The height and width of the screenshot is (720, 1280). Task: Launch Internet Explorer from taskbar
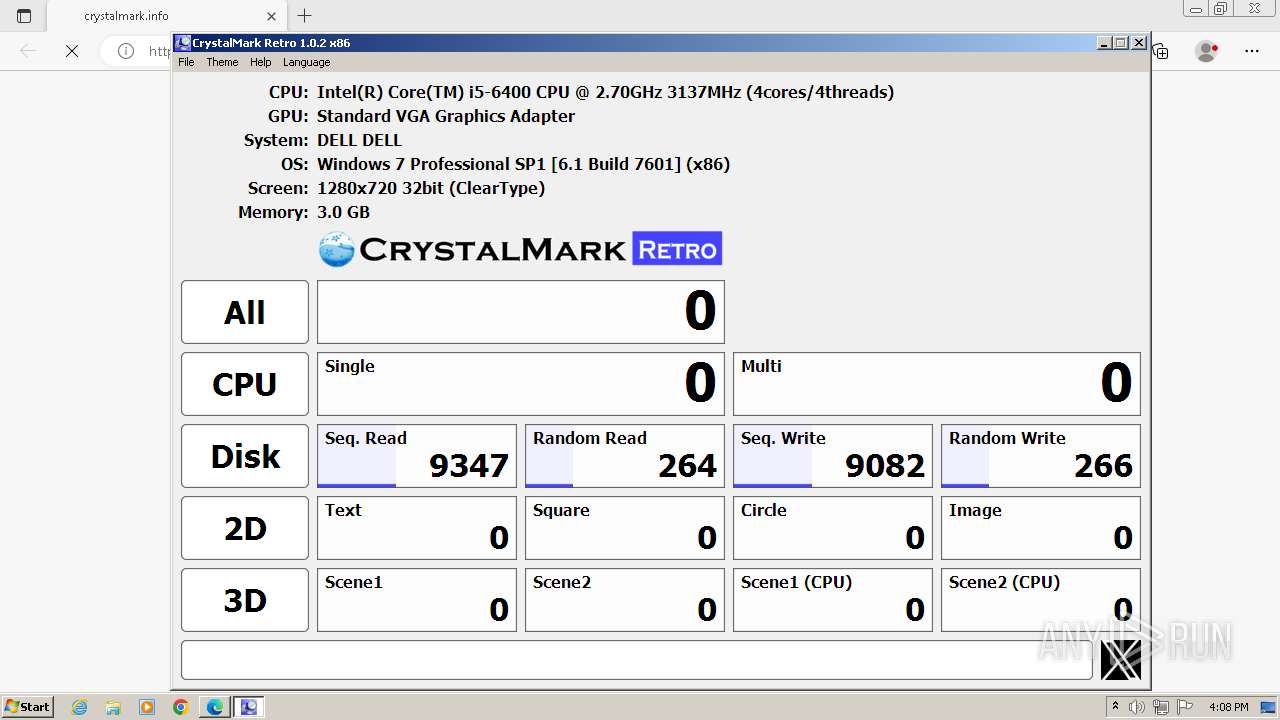pos(80,707)
